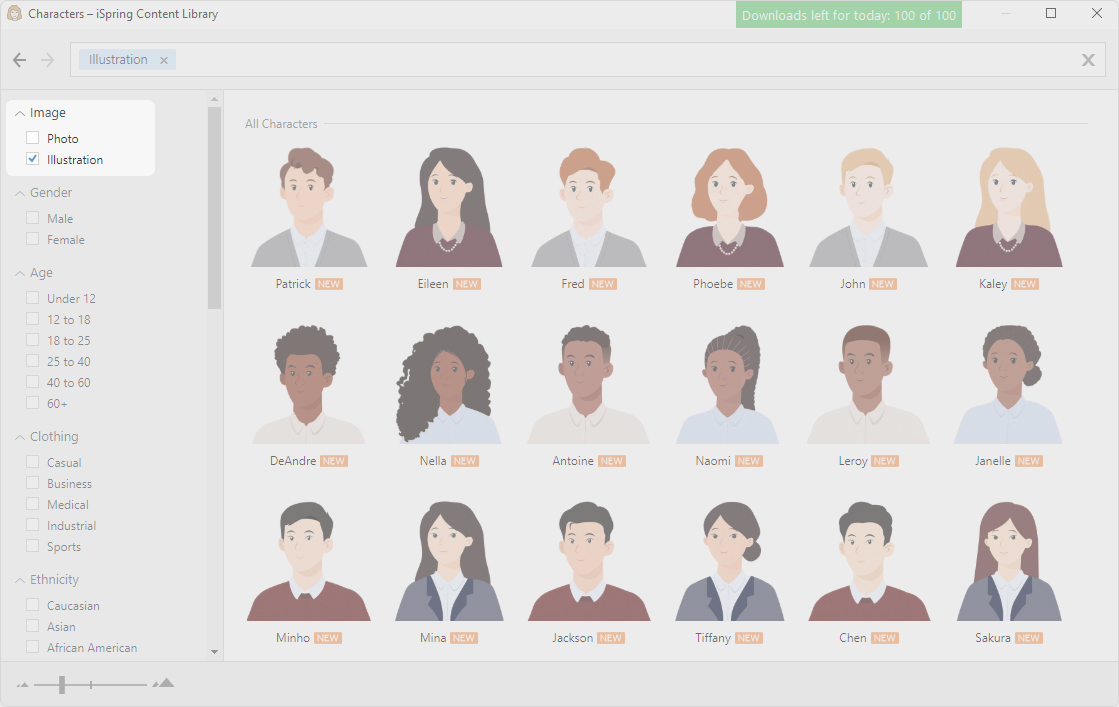1119x707 pixels.
Task: Click the small thumbnails icon by the slider
Action: tap(23, 685)
